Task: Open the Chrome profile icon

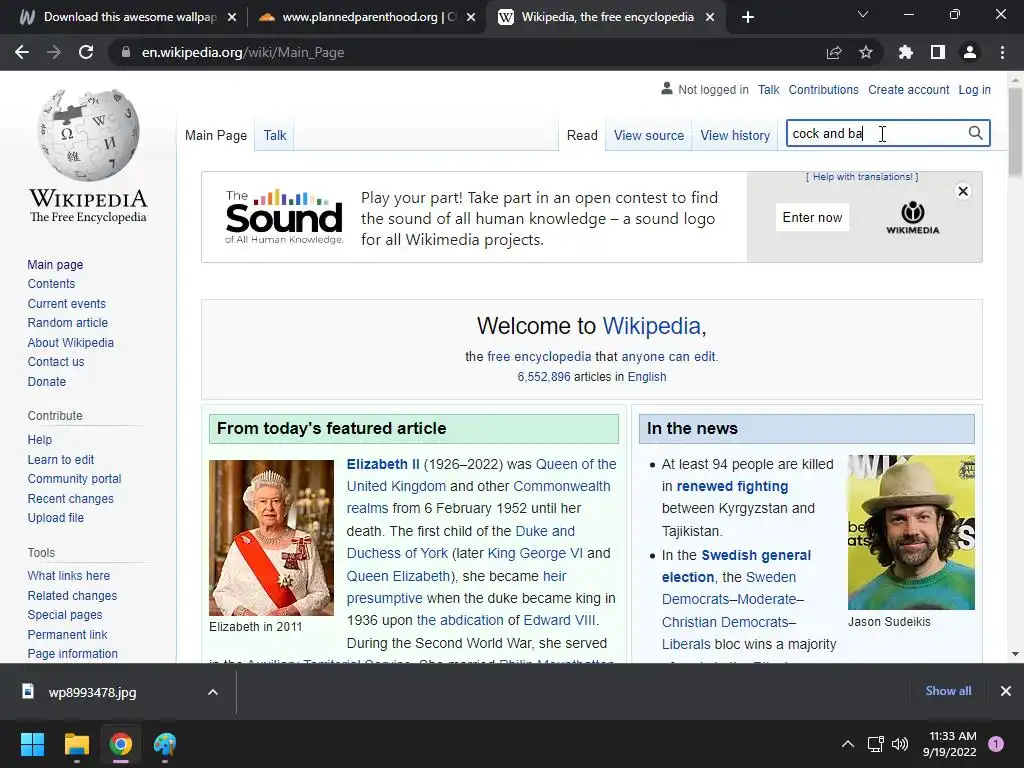Action: click(x=970, y=52)
